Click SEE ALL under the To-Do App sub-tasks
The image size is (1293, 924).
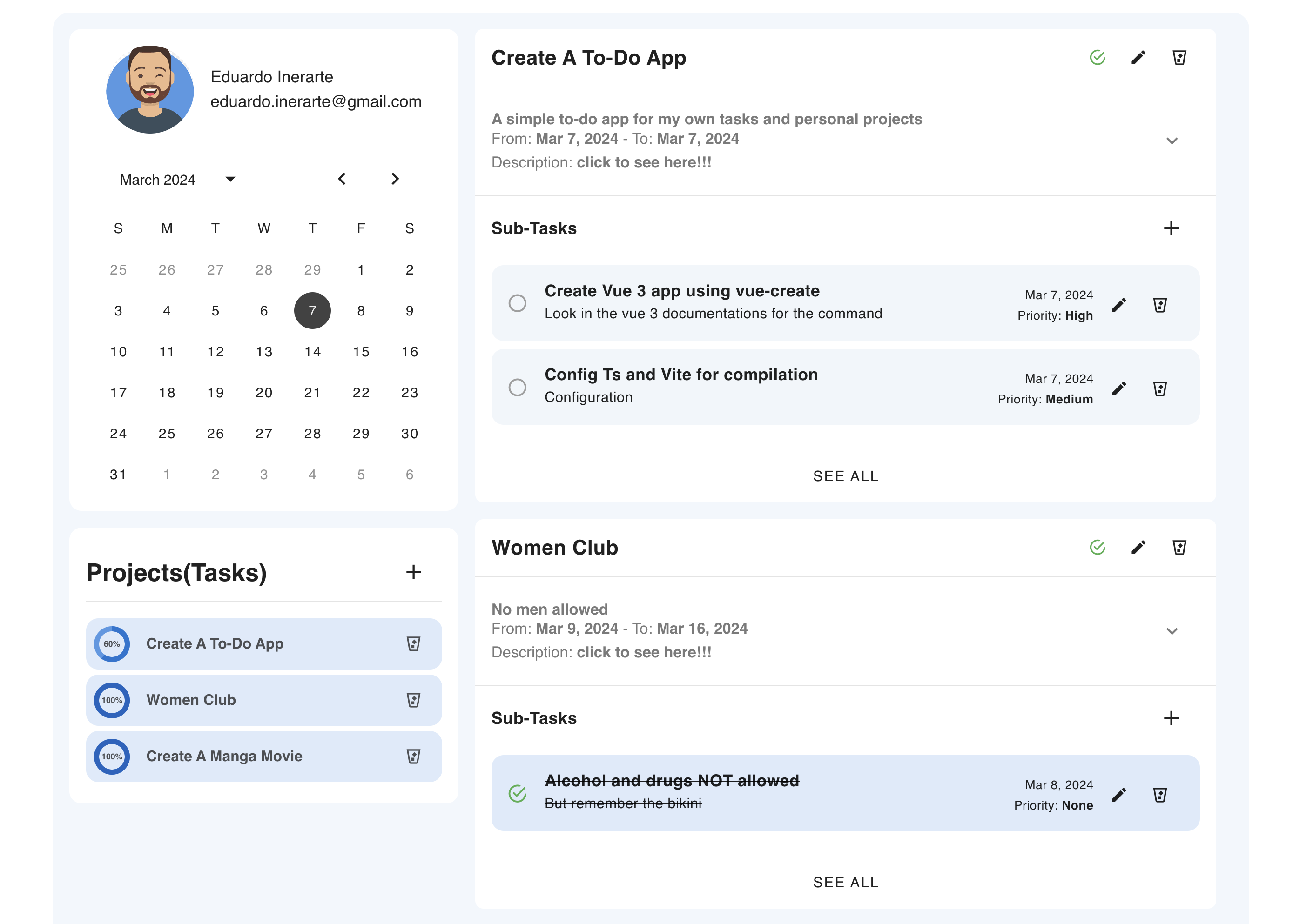coord(845,476)
